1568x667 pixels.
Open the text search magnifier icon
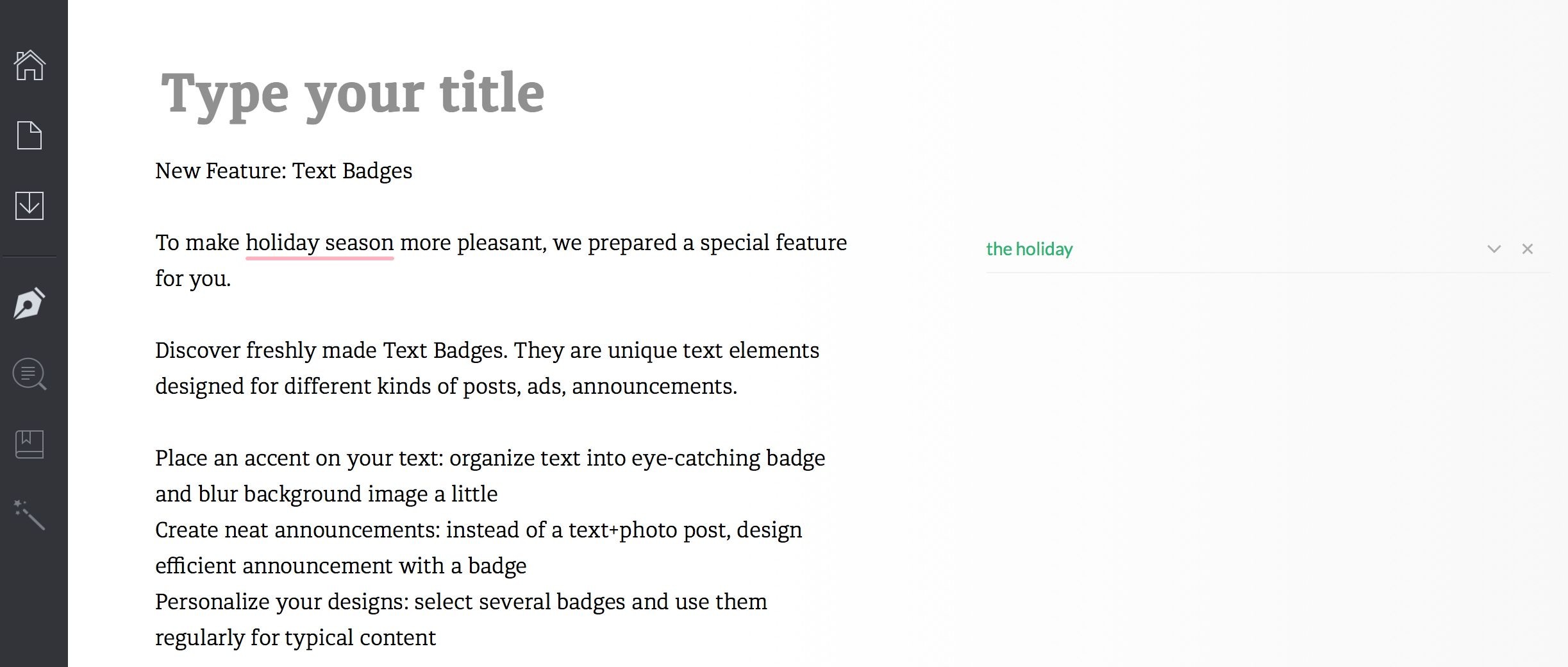point(29,374)
